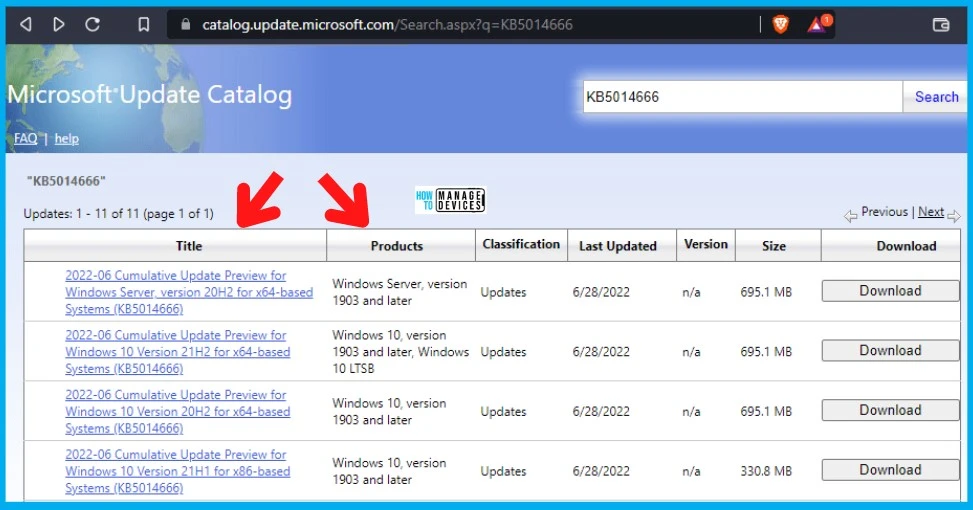Open Windows 10 21H1 x86 update link
The image size is (973, 510).
(177, 471)
